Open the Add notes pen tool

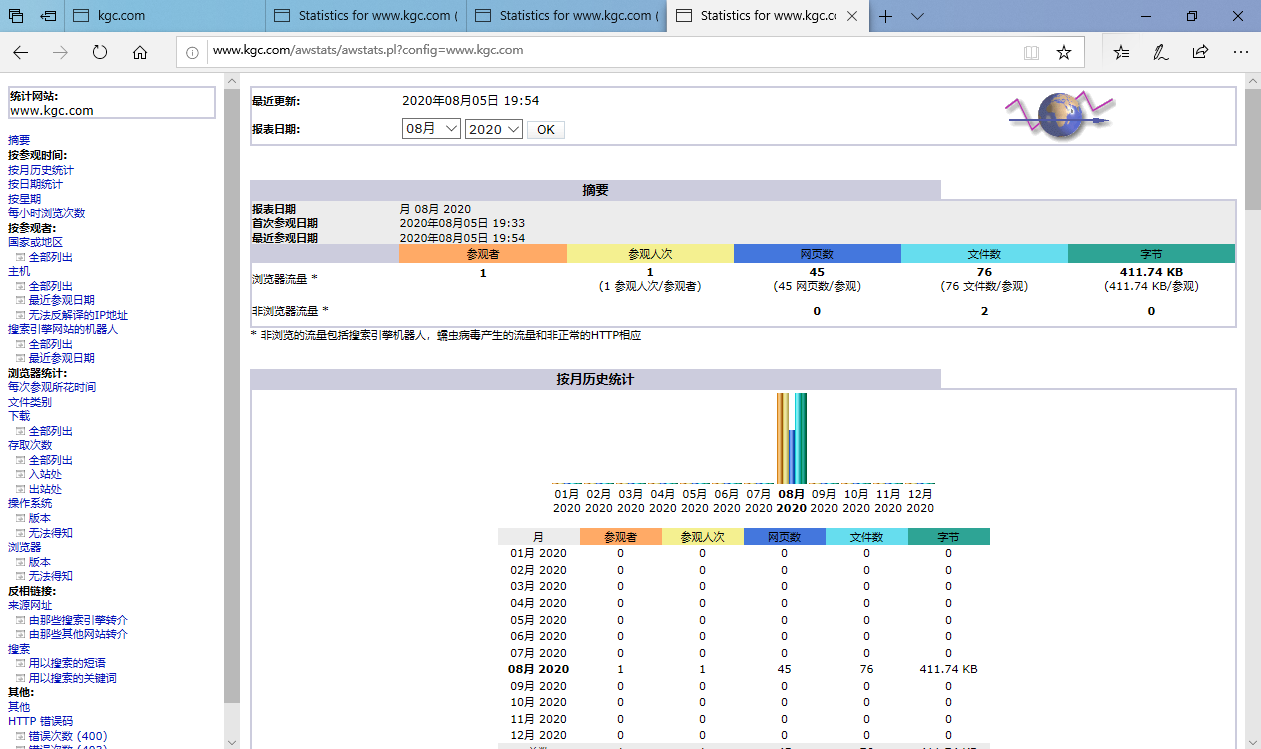click(1161, 52)
